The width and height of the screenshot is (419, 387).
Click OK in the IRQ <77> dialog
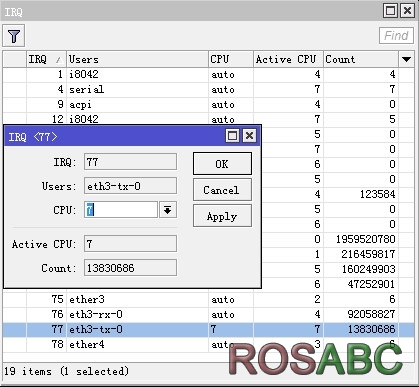click(x=222, y=164)
